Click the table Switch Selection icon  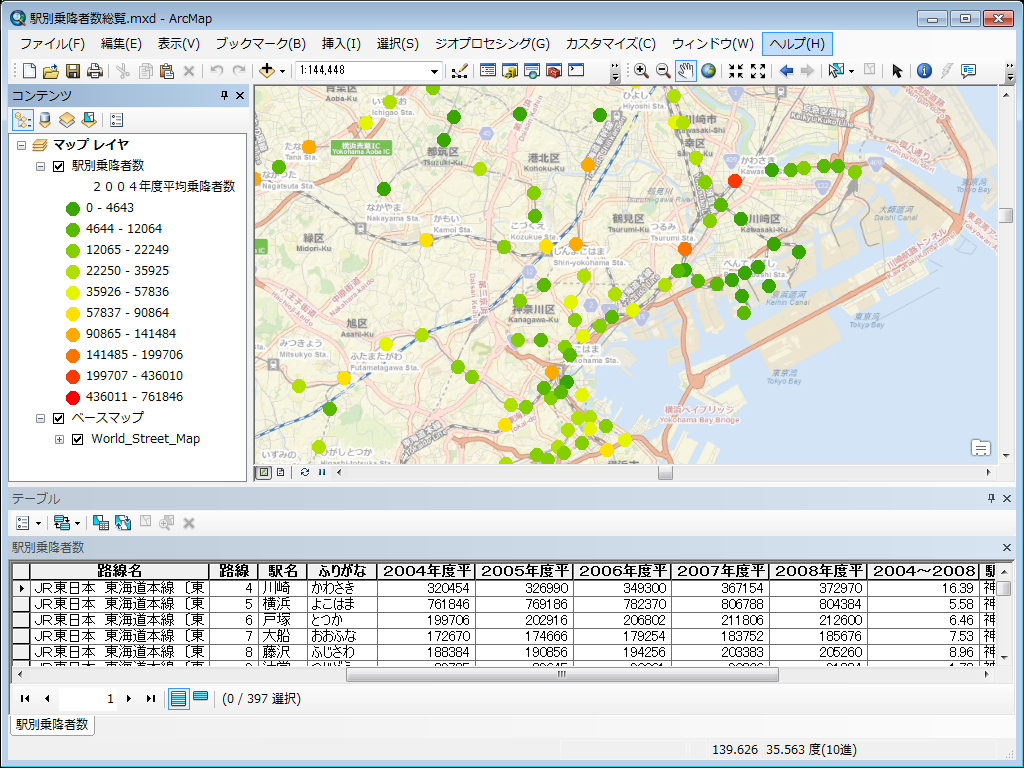click(x=123, y=522)
